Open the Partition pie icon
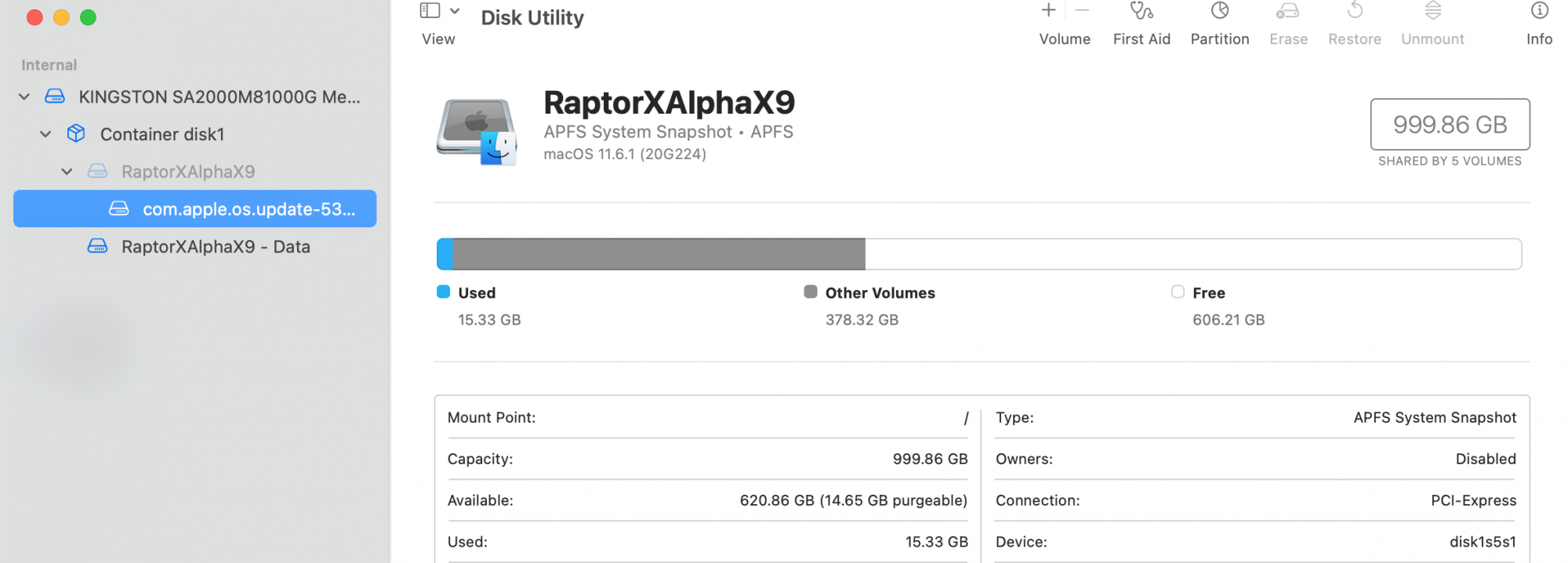Image resolution: width=1568 pixels, height=563 pixels. (1220, 10)
